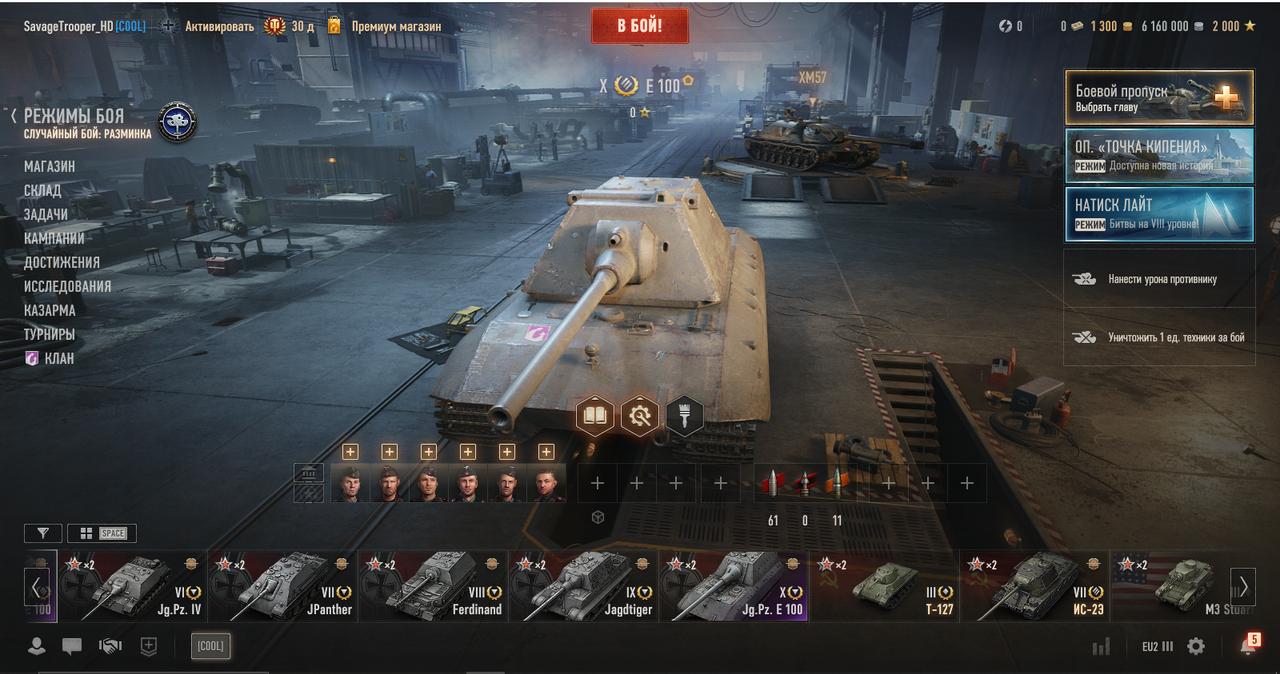The image size is (1280, 674).
Task: Open the tank filter funnel icon
Action: (x=43, y=533)
